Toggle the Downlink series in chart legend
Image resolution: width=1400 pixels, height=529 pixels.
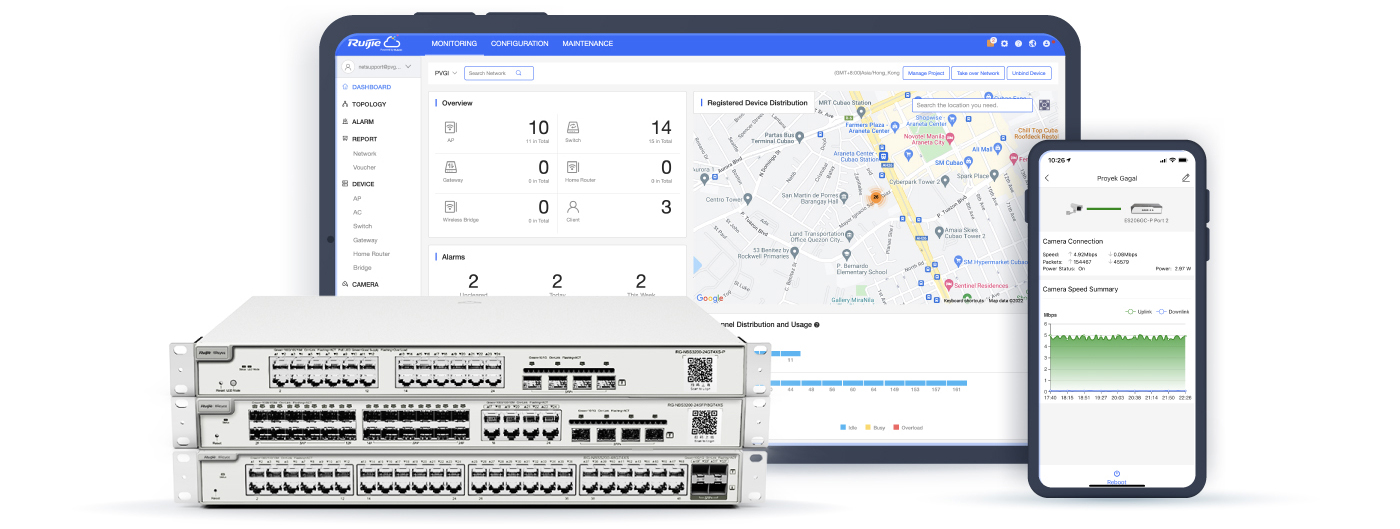pos(1168,311)
